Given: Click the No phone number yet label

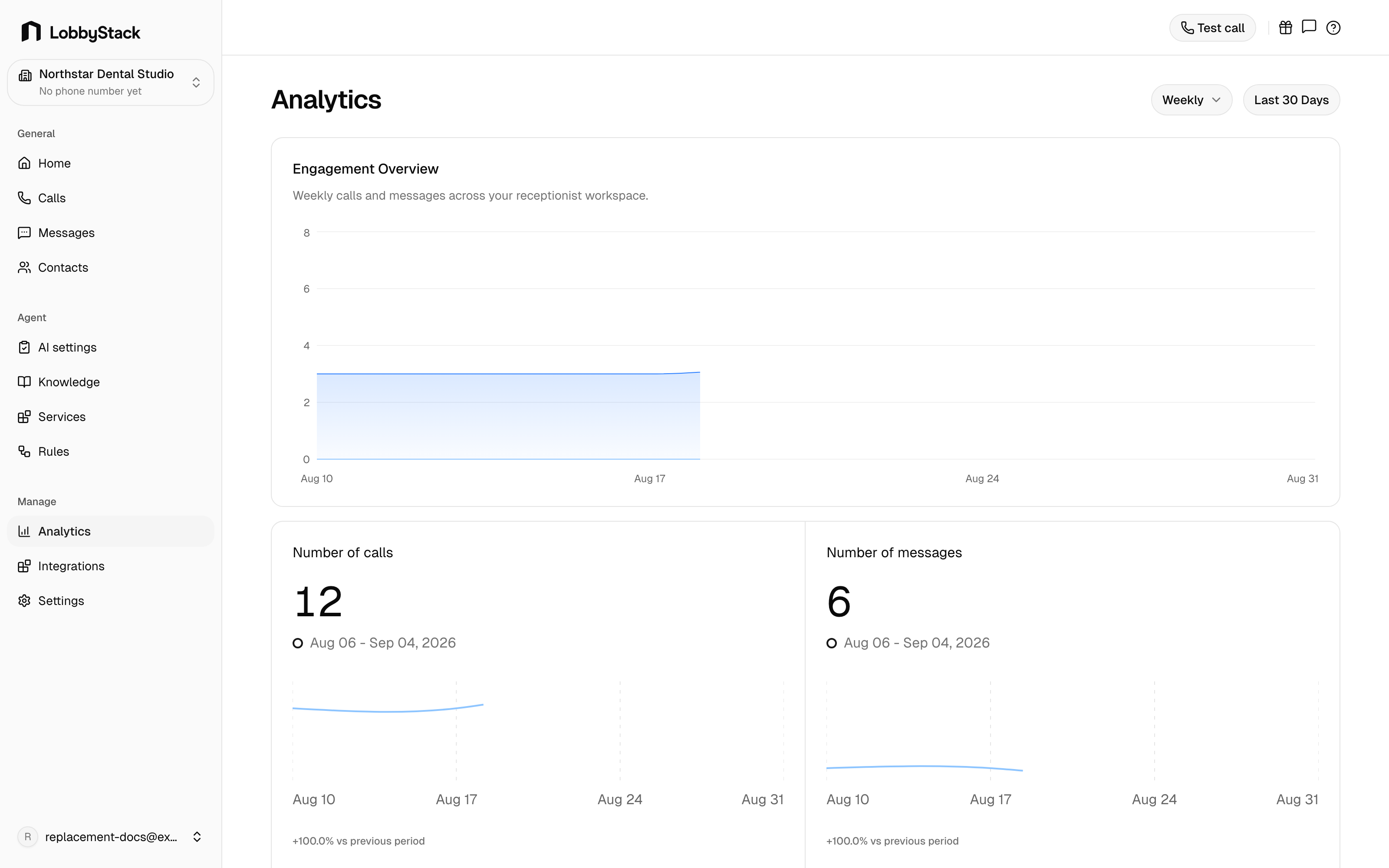Looking at the screenshot, I should click(x=90, y=91).
